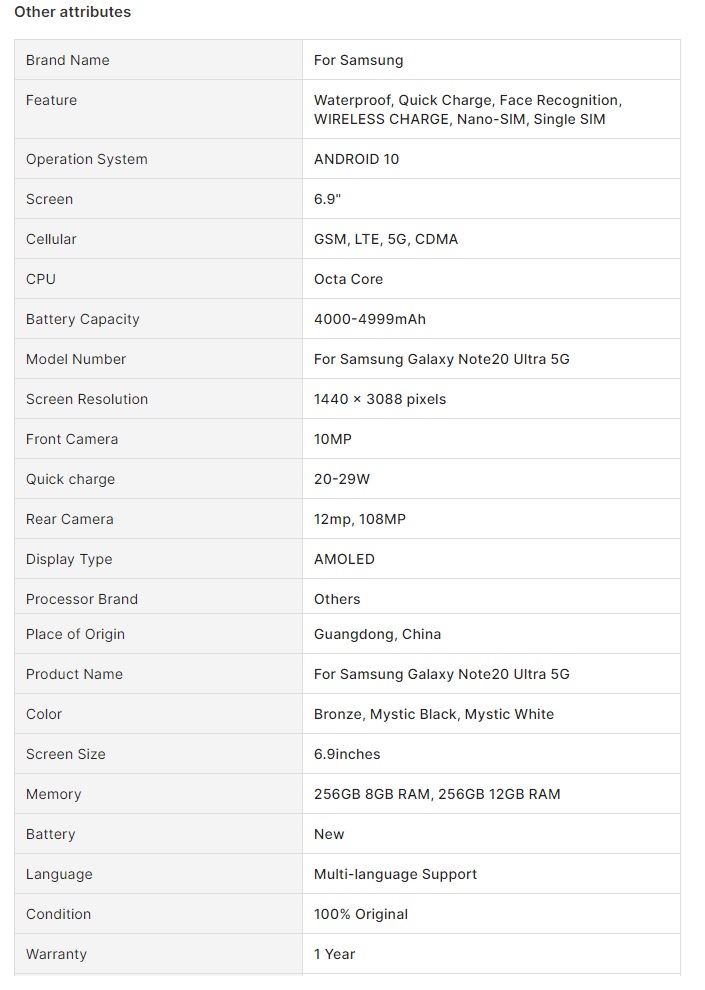Image resolution: width=705 pixels, height=990 pixels.
Task: Select the "AMOLED" display type value
Action: (344, 559)
